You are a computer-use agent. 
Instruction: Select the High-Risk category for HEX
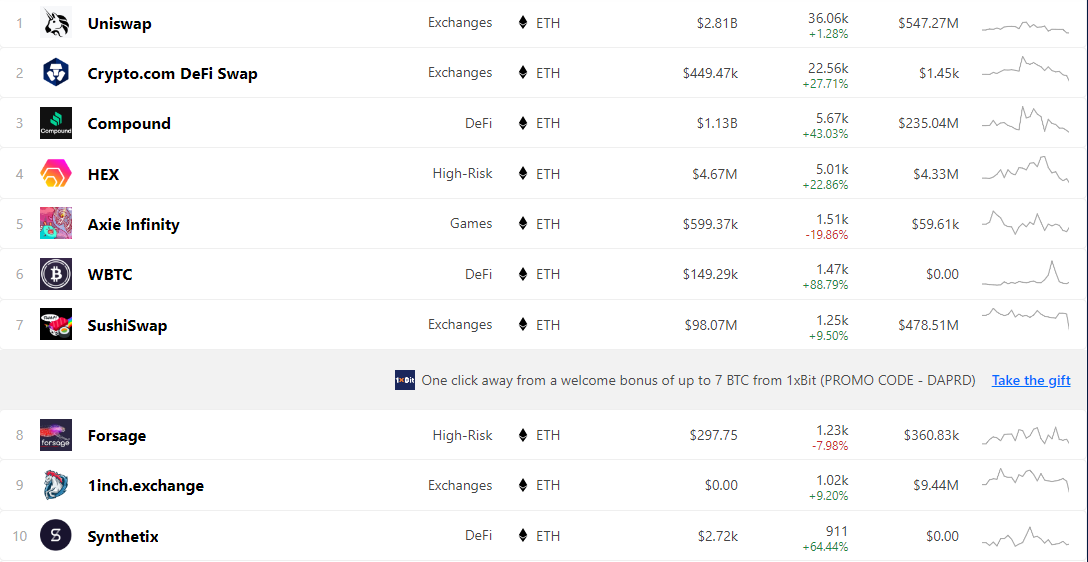click(462, 173)
